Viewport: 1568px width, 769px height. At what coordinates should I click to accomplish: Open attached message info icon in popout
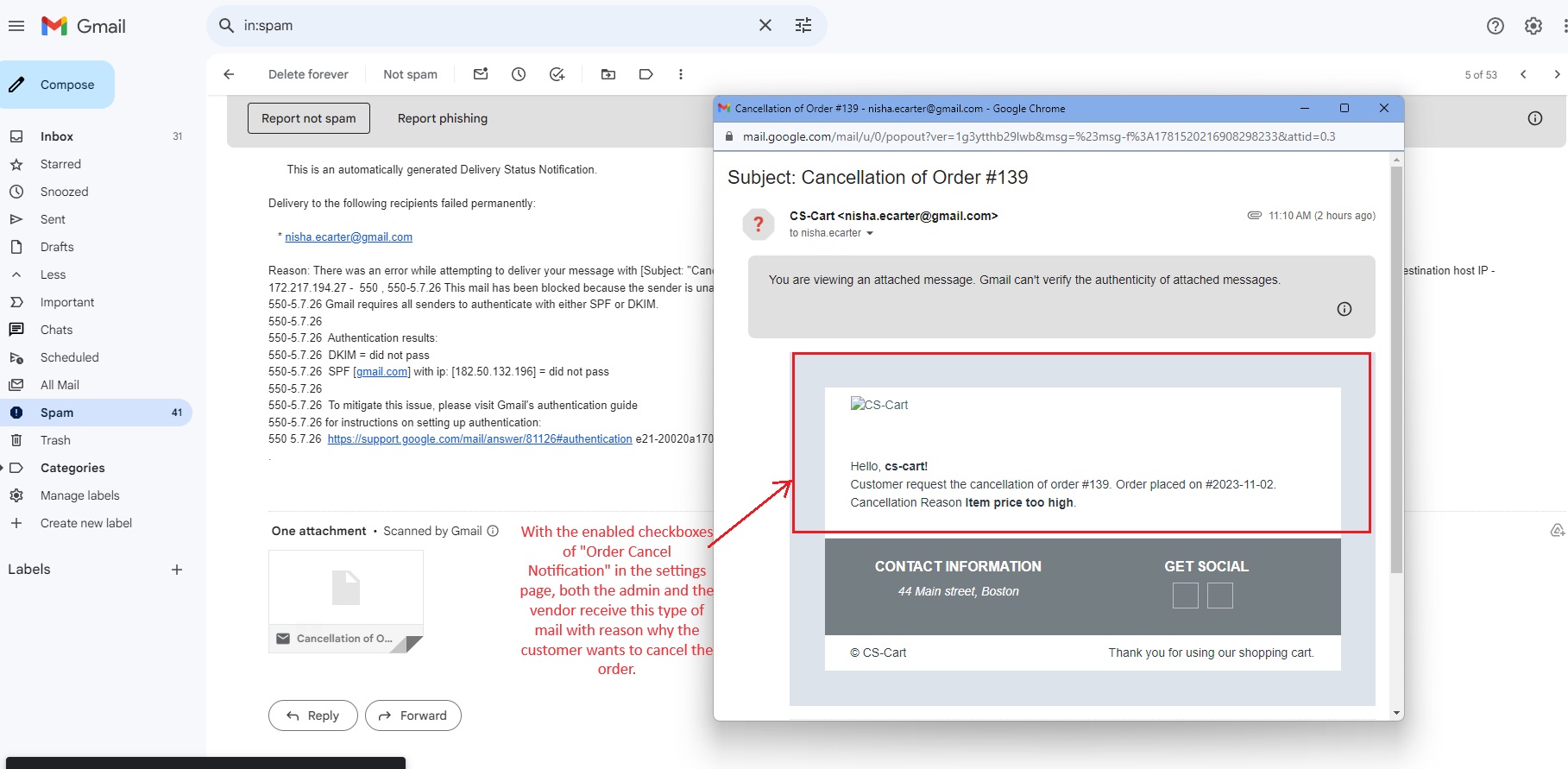point(1344,309)
